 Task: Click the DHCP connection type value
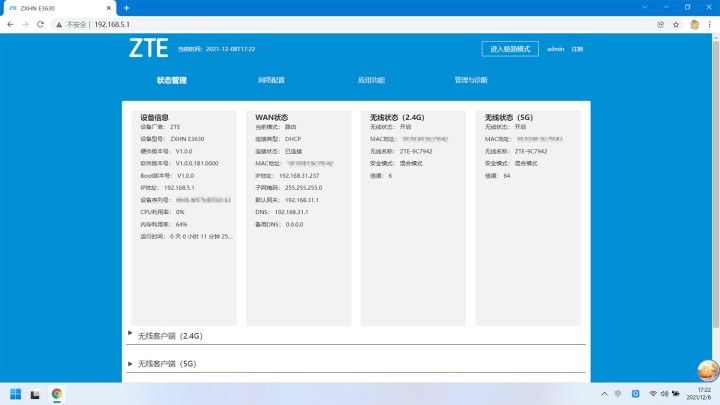[x=293, y=139]
